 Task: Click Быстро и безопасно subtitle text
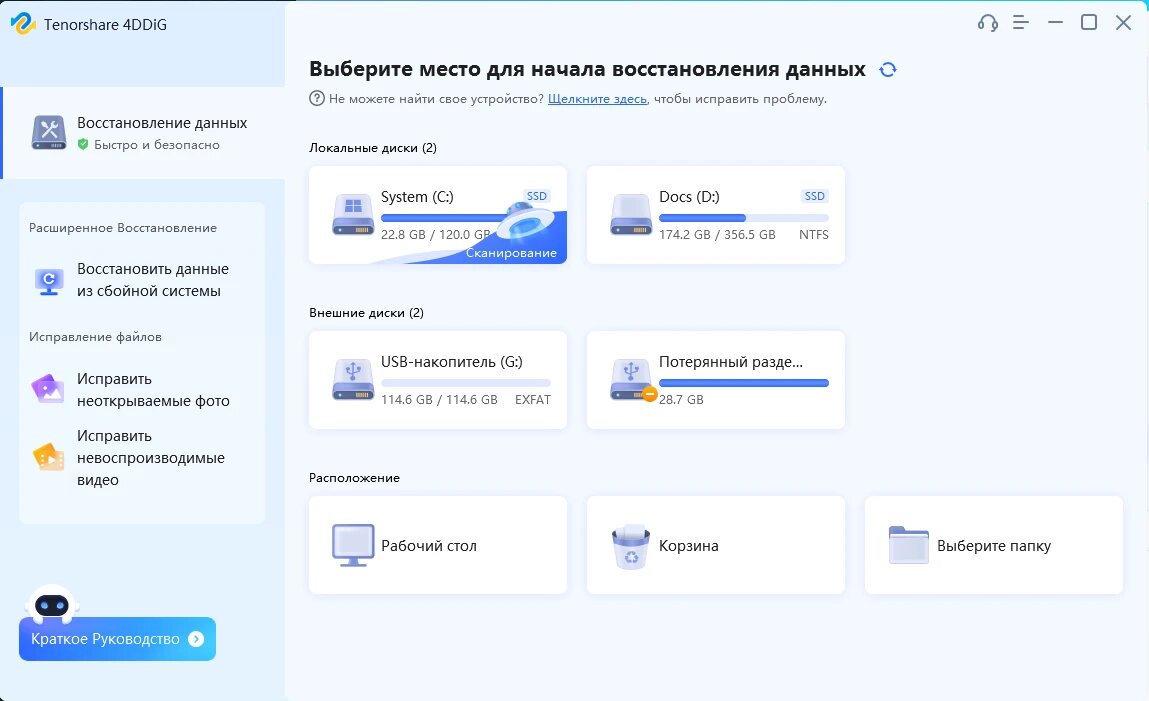tap(157, 145)
